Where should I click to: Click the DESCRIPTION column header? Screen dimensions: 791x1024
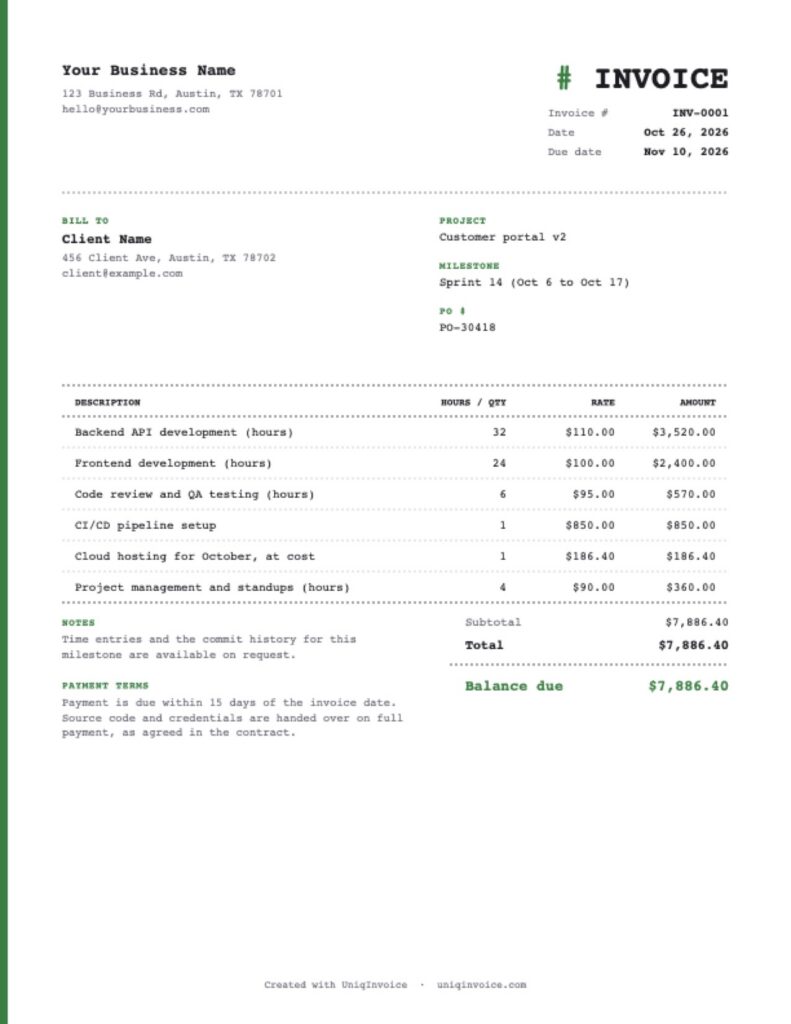pos(107,402)
